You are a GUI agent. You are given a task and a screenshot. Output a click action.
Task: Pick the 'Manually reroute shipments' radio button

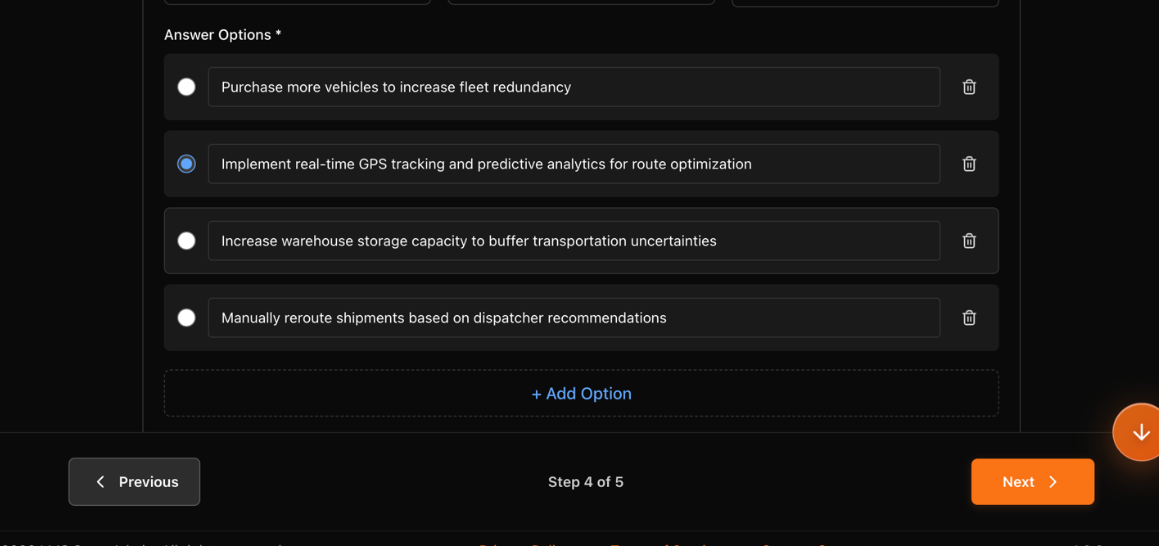coord(186,318)
